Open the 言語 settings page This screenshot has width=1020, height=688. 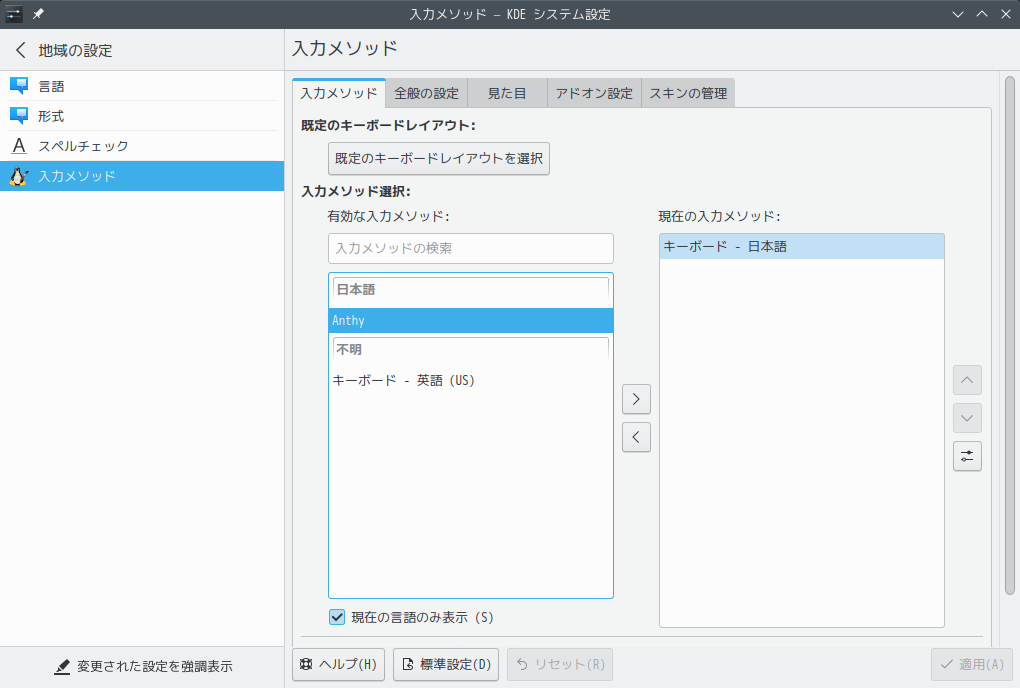[x=142, y=86]
